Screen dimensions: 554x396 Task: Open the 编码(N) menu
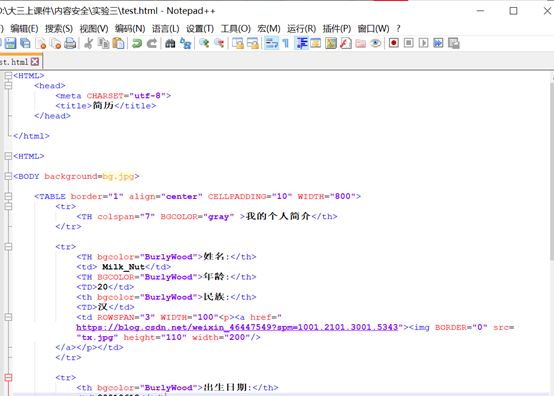coord(130,29)
